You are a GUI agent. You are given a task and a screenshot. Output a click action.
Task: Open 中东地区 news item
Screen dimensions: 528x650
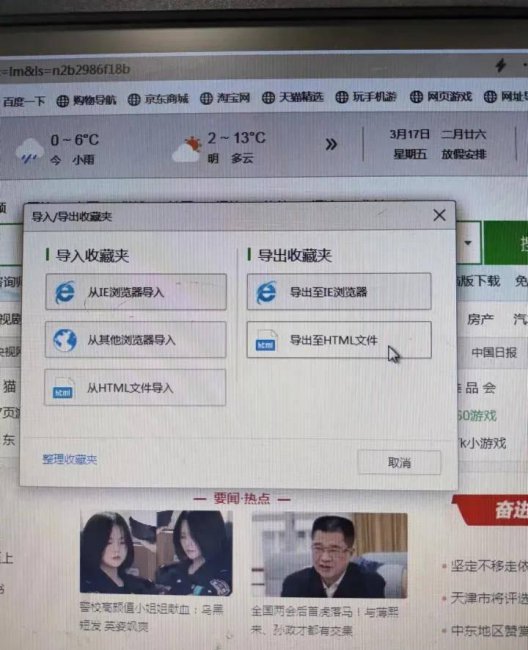click(x=489, y=631)
